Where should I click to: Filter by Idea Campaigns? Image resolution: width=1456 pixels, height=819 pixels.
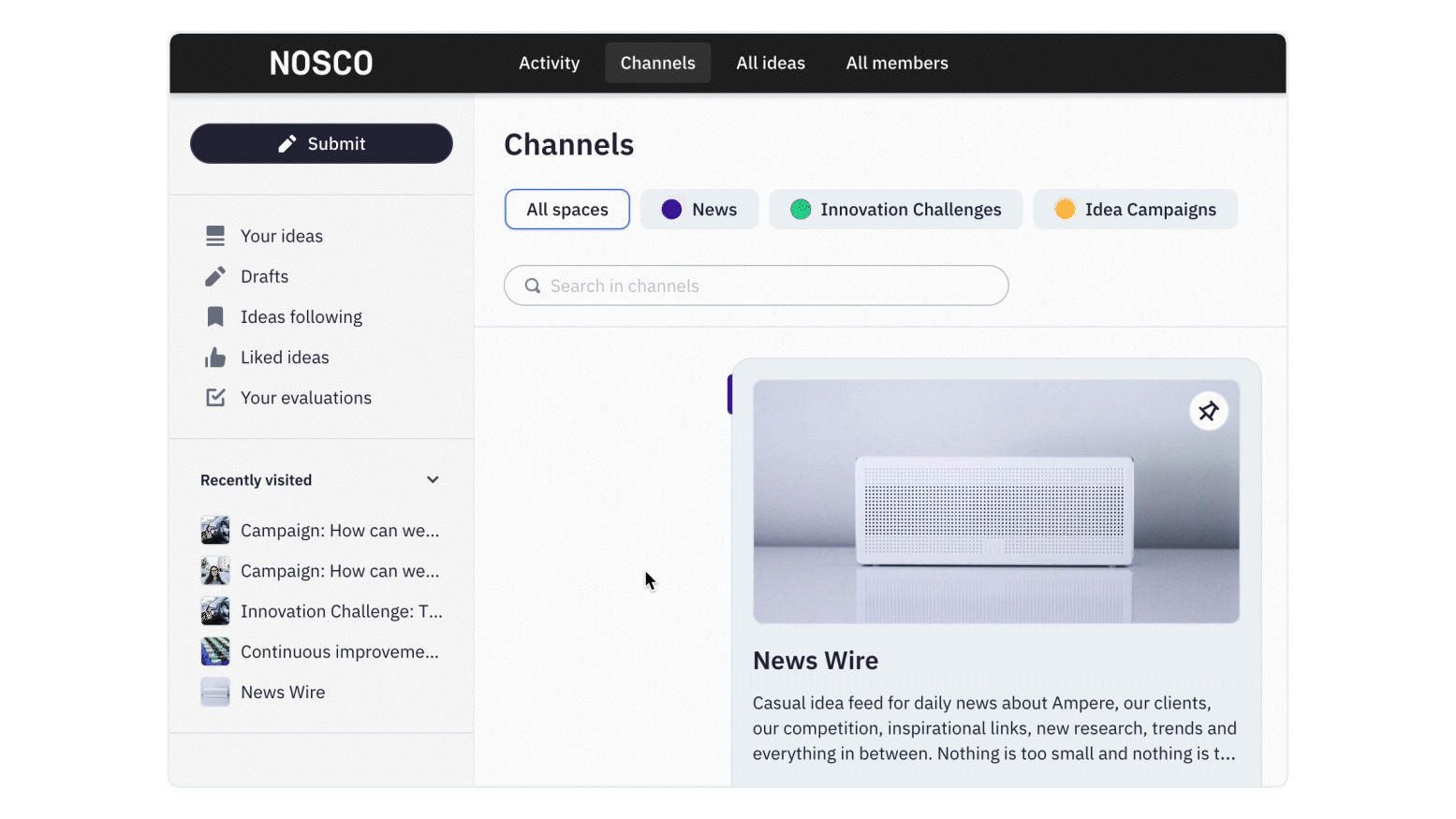1135,209
